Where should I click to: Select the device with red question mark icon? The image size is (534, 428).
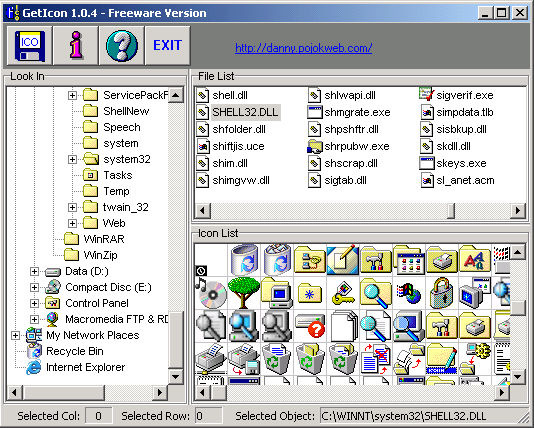click(x=310, y=326)
